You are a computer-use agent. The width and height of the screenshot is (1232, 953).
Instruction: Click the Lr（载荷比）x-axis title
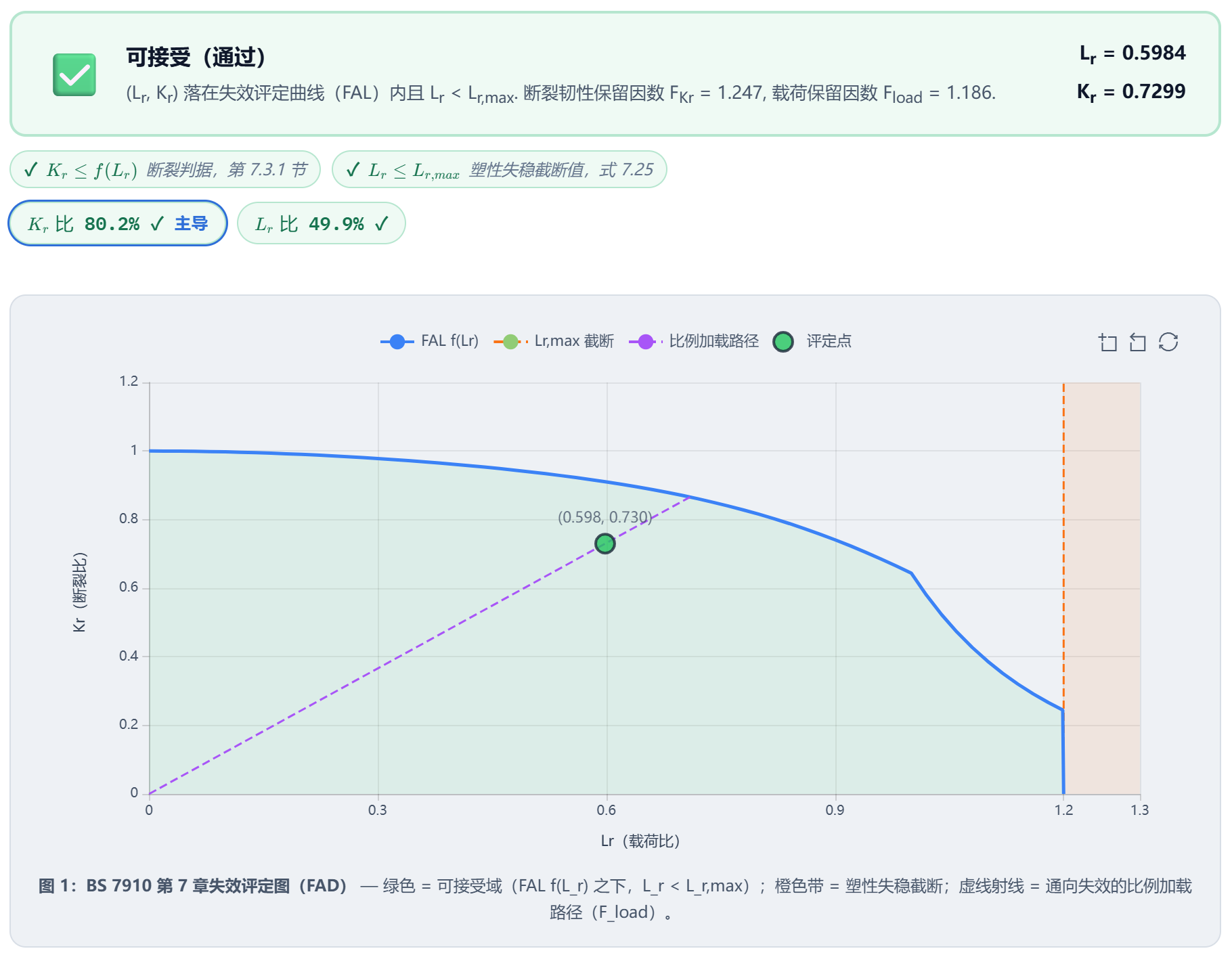(x=640, y=841)
